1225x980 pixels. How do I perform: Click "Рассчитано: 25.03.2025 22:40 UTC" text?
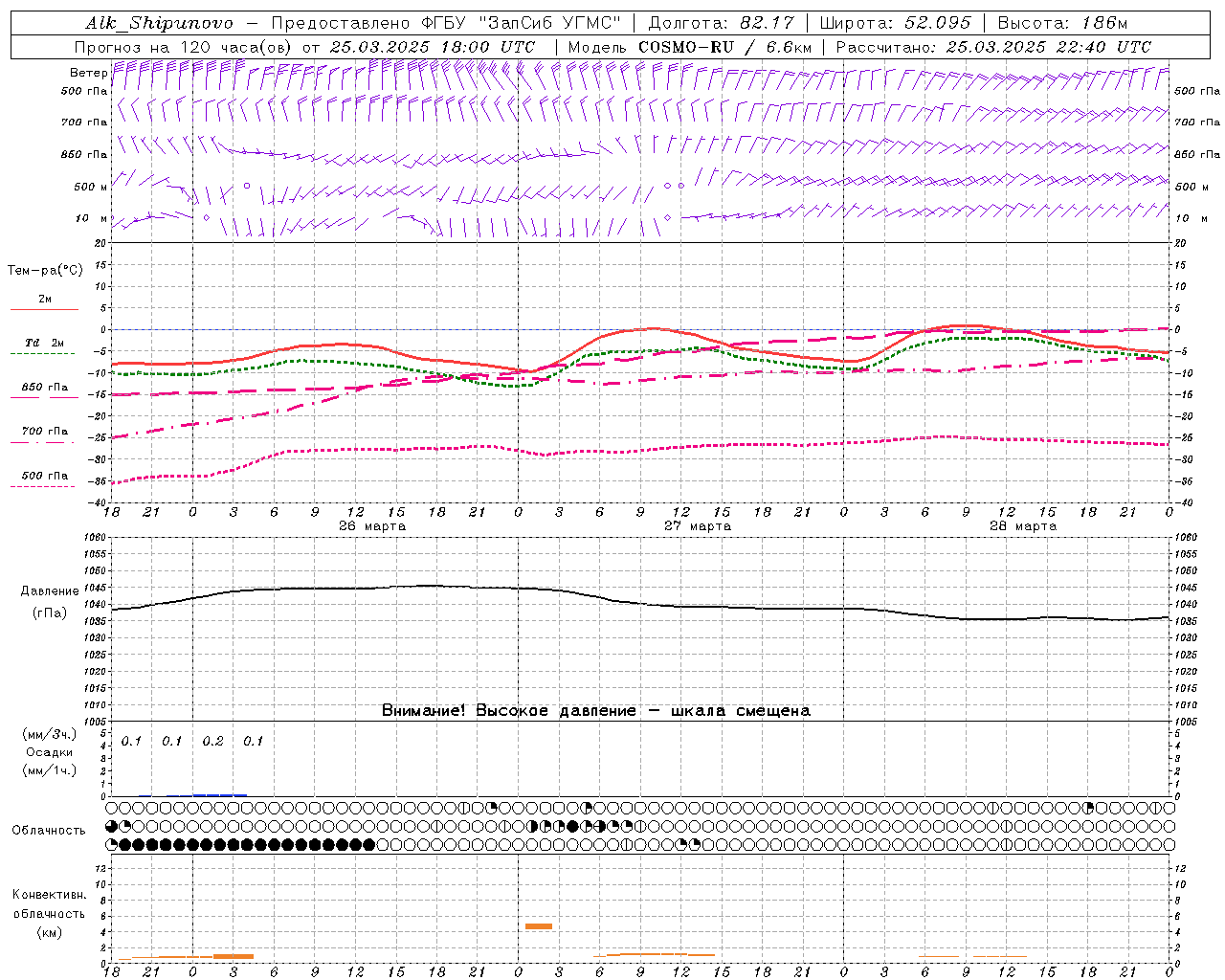993,47
